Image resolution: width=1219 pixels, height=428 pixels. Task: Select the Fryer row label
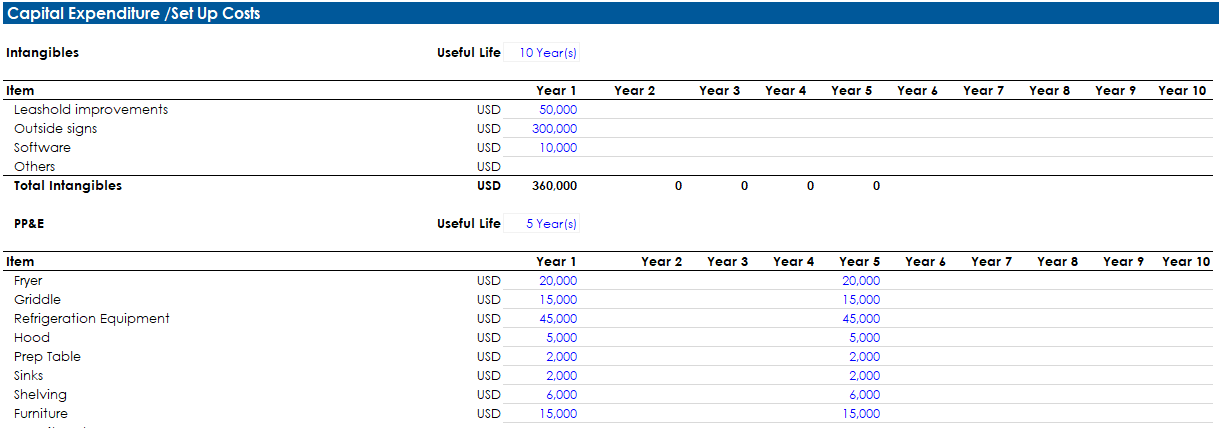28,281
